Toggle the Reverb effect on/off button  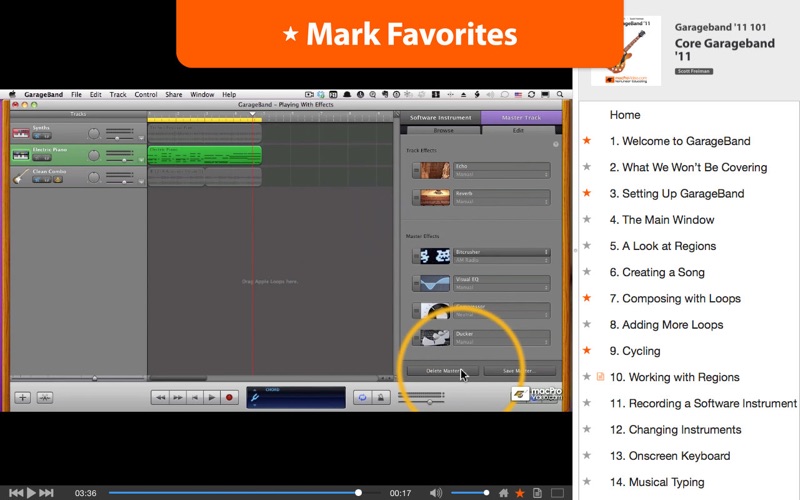[x=416, y=197]
